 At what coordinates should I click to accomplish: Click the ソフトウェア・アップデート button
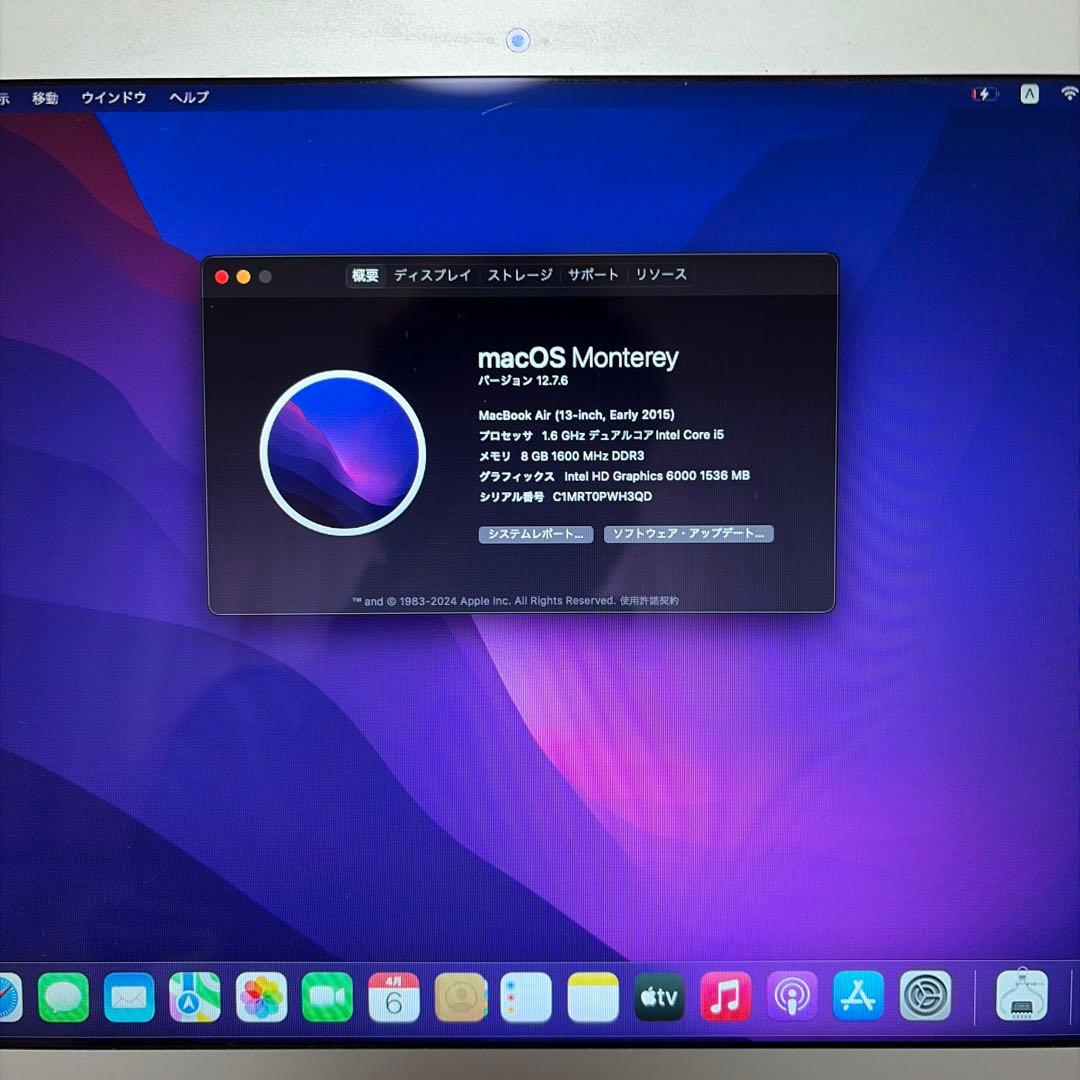coord(688,534)
